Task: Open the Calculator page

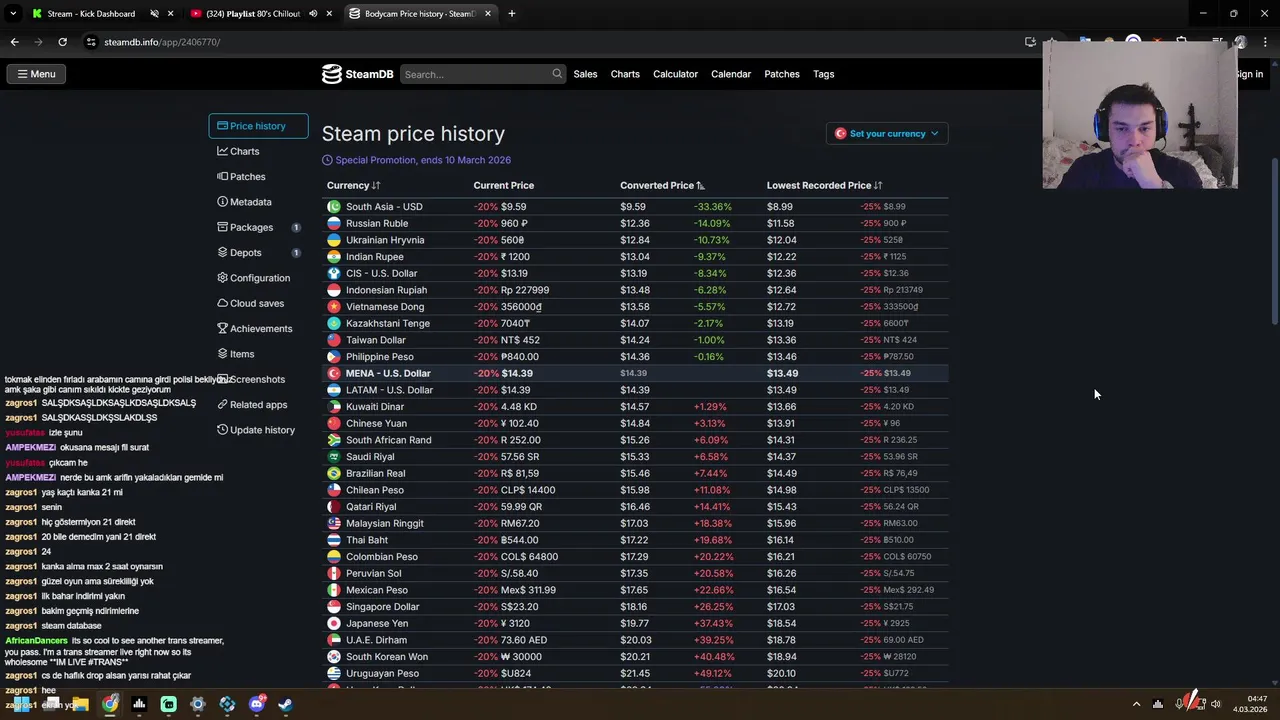Action: tap(675, 74)
